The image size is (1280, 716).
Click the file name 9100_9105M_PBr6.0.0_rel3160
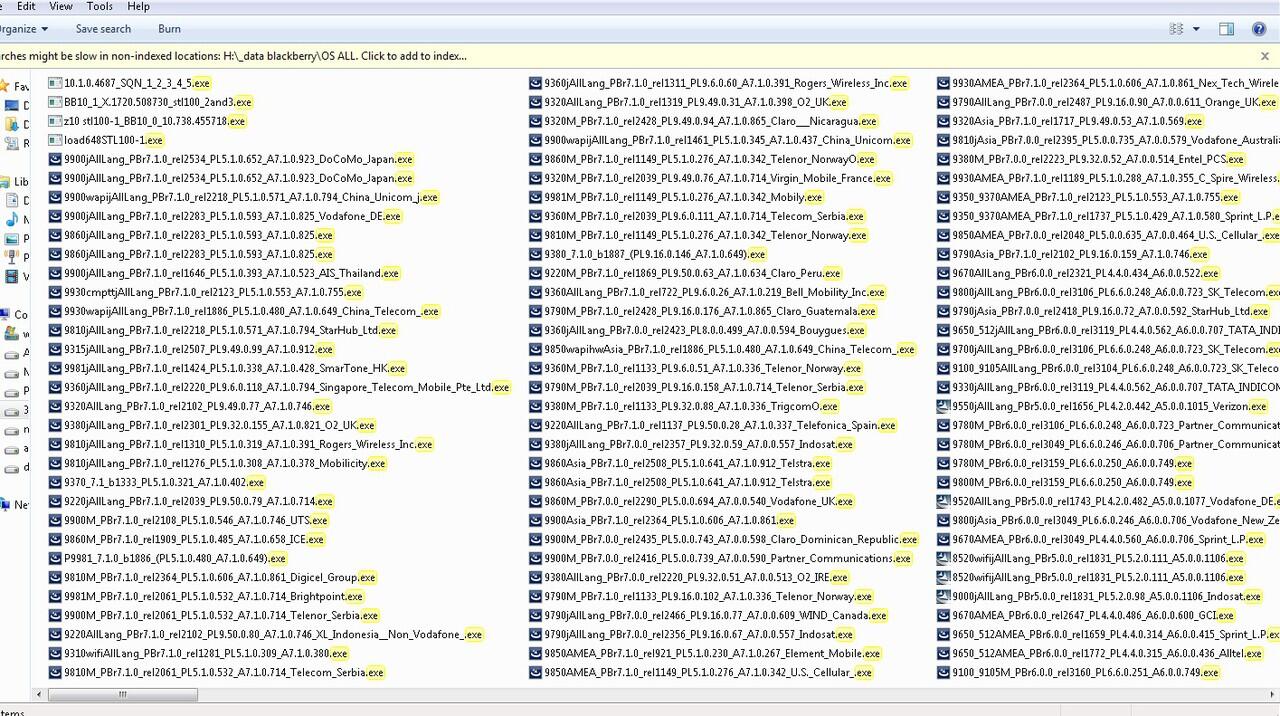click(x=1086, y=672)
